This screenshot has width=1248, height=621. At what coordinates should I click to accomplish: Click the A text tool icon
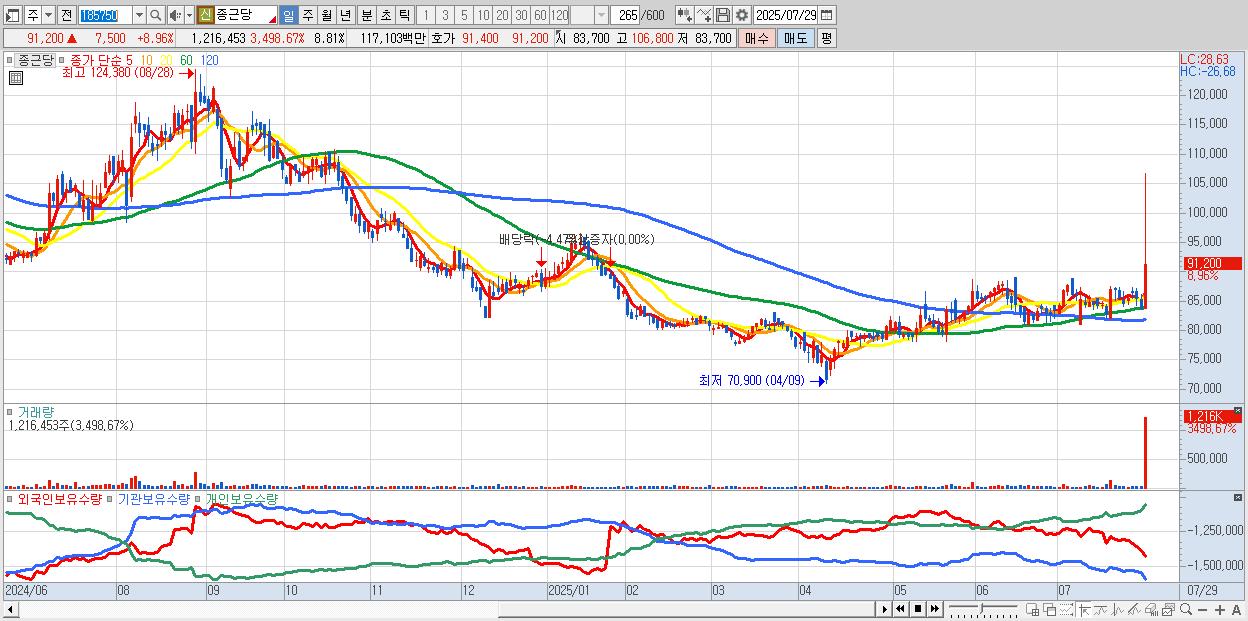coord(1236,610)
